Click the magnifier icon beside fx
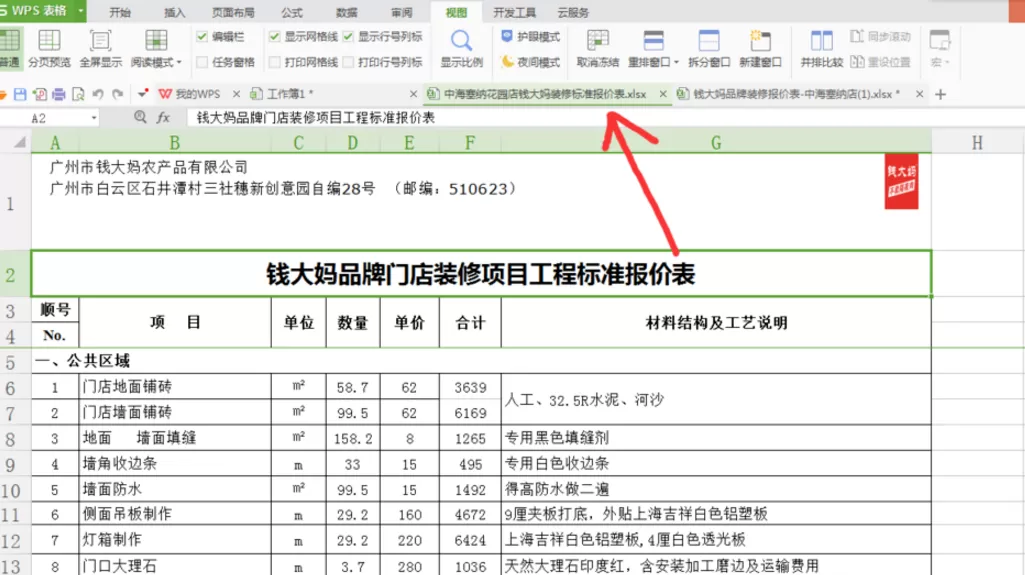 pyautogui.click(x=140, y=117)
